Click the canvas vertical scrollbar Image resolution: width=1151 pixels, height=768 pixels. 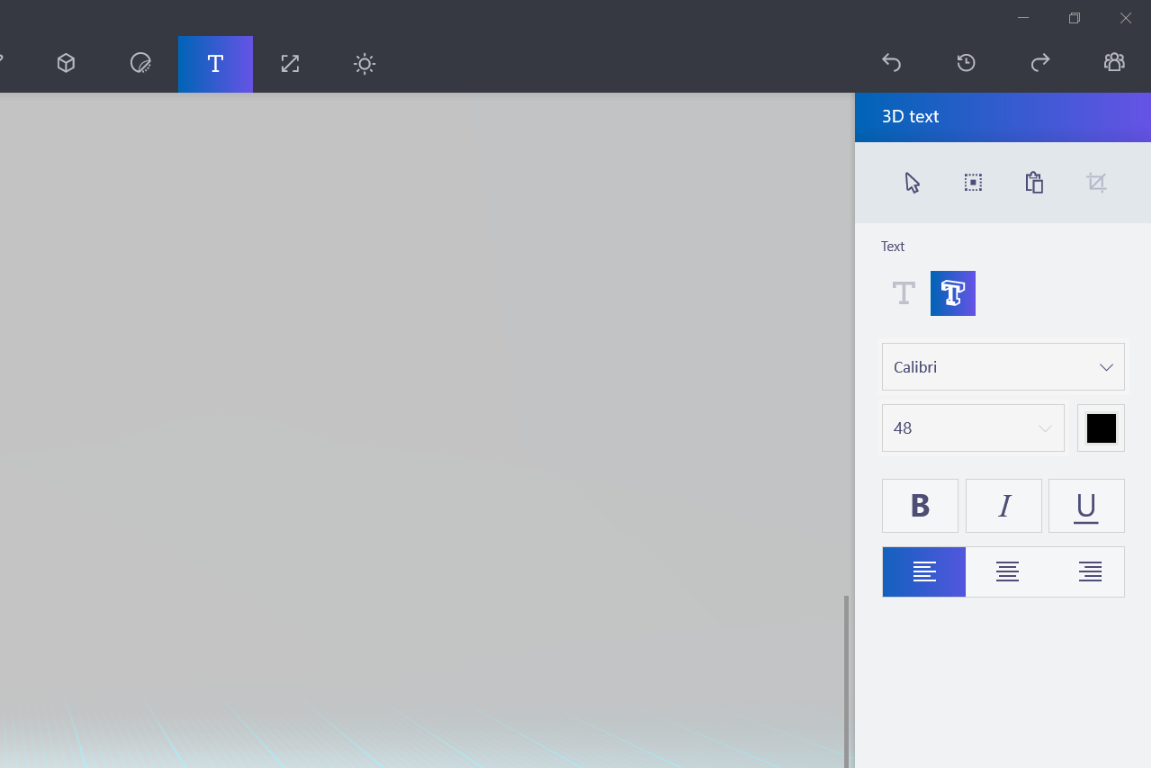tap(846, 681)
